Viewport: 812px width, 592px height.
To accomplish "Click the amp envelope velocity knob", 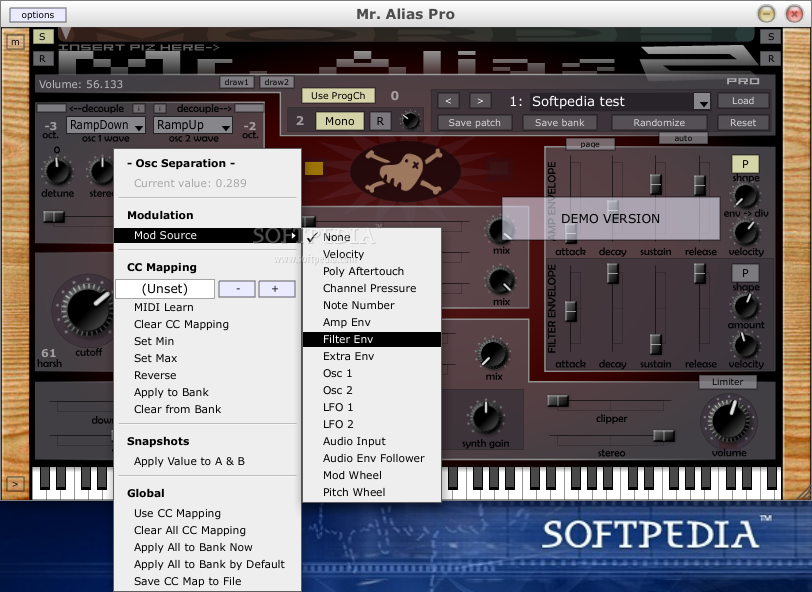I will tap(746, 233).
